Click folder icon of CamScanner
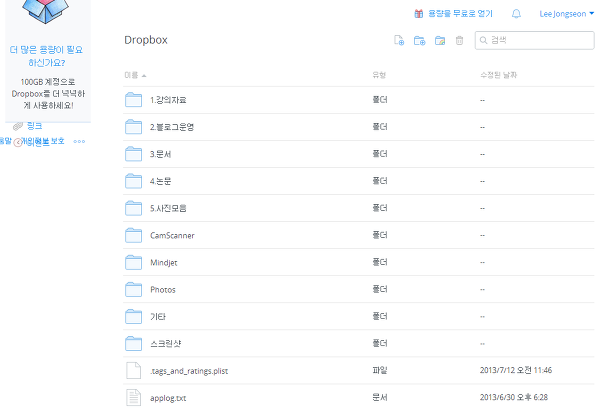The image size is (605, 409). (134, 235)
